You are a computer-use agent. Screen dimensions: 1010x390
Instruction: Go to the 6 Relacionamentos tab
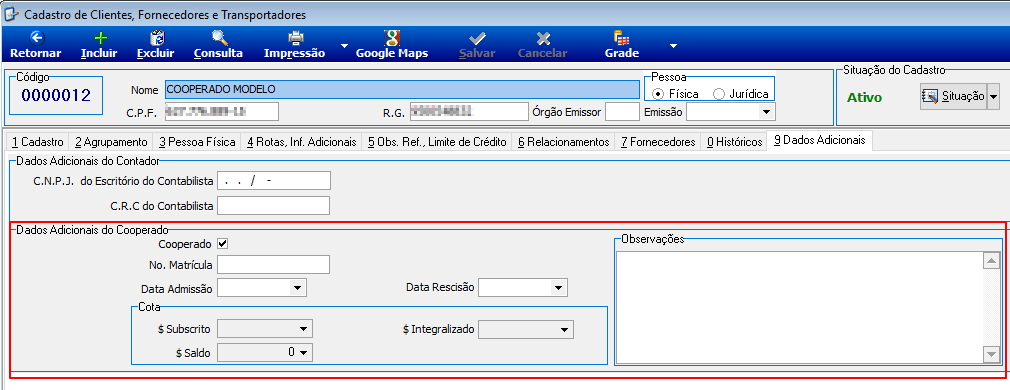(564, 142)
